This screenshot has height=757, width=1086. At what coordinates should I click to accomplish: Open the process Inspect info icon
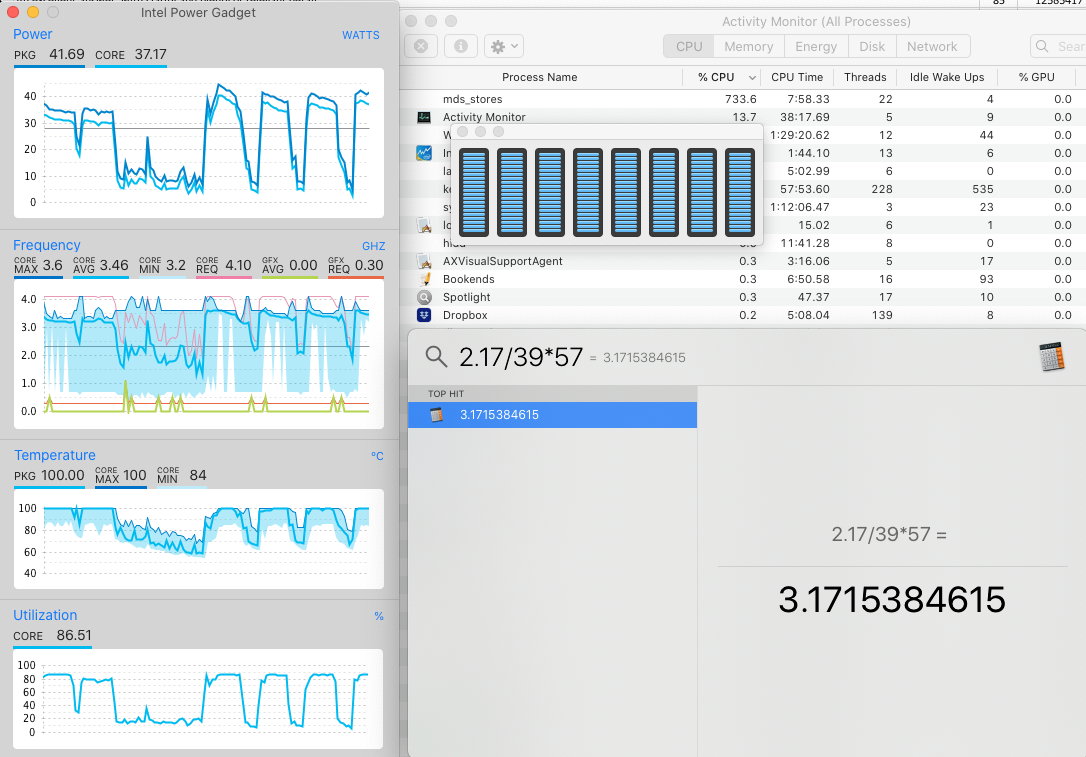pyautogui.click(x=461, y=46)
